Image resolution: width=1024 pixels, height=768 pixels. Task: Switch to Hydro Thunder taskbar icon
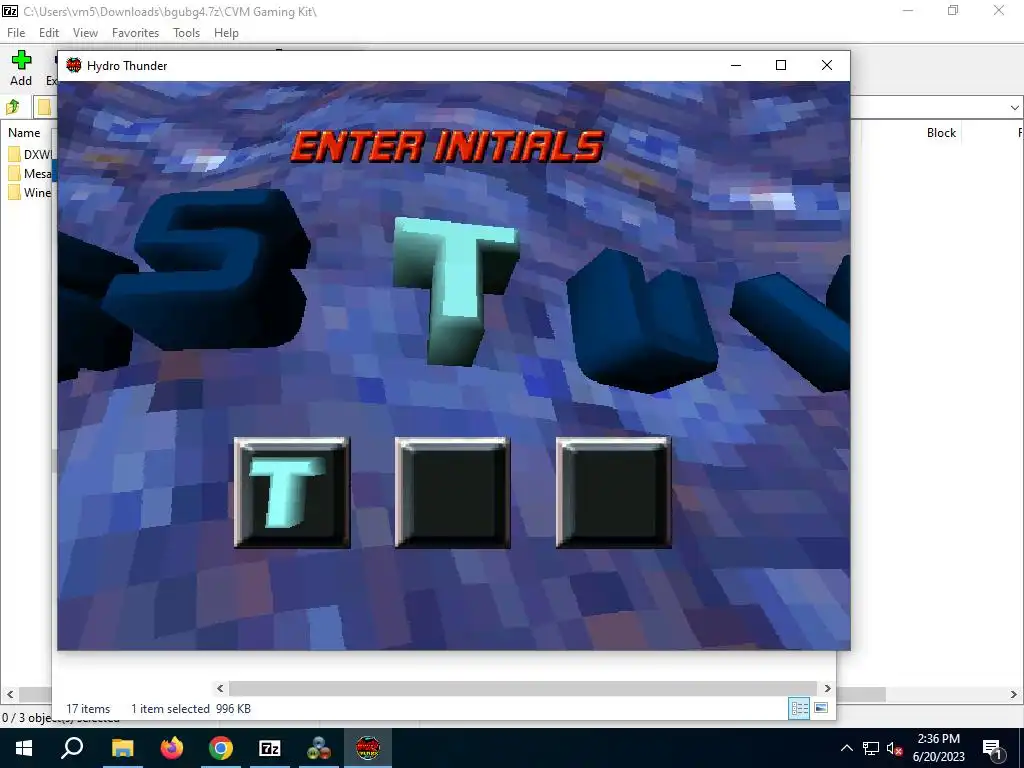pyautogui.click(x=368, y=748)
